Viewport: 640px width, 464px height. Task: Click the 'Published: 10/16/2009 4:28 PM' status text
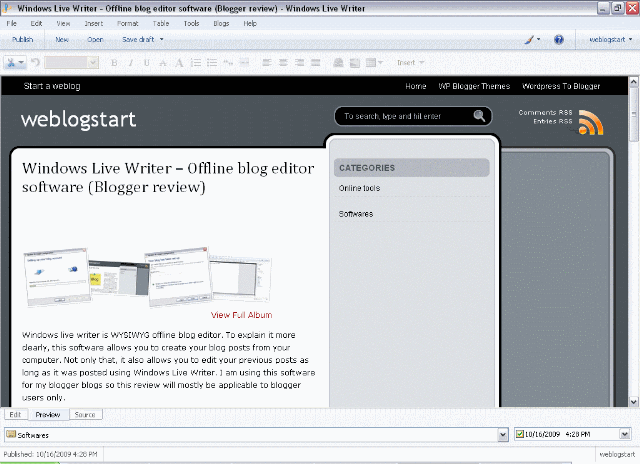[50, 454]
